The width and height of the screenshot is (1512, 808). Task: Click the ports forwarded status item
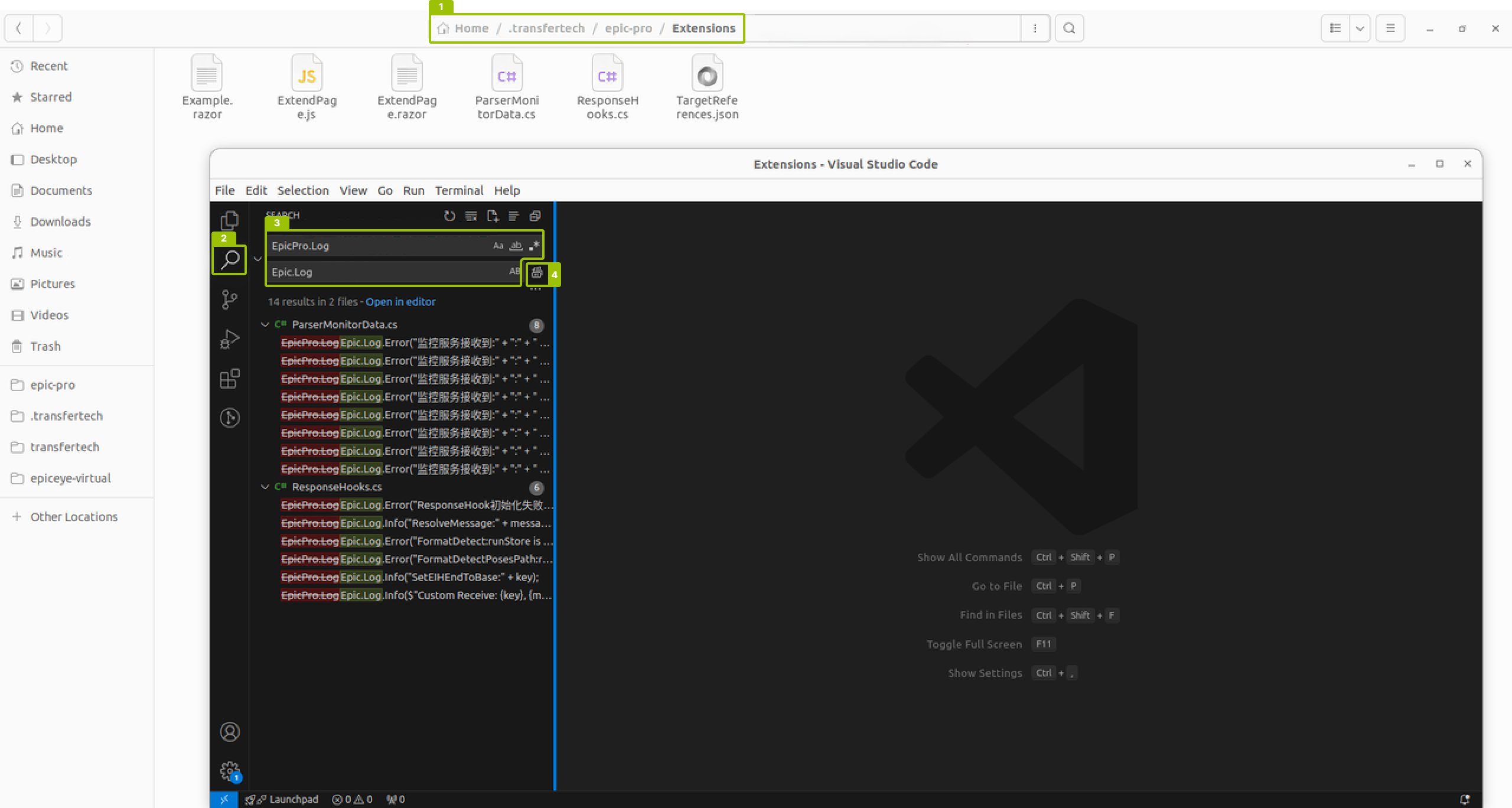click(396, 799)
